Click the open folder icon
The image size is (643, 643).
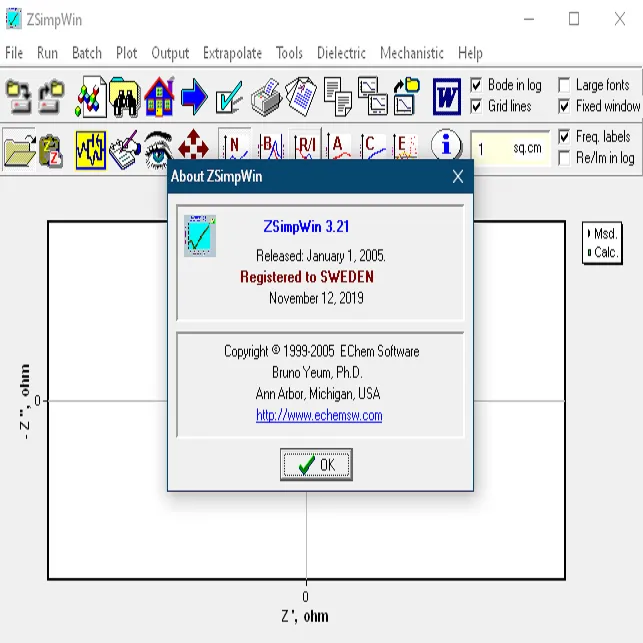point(19,151)
